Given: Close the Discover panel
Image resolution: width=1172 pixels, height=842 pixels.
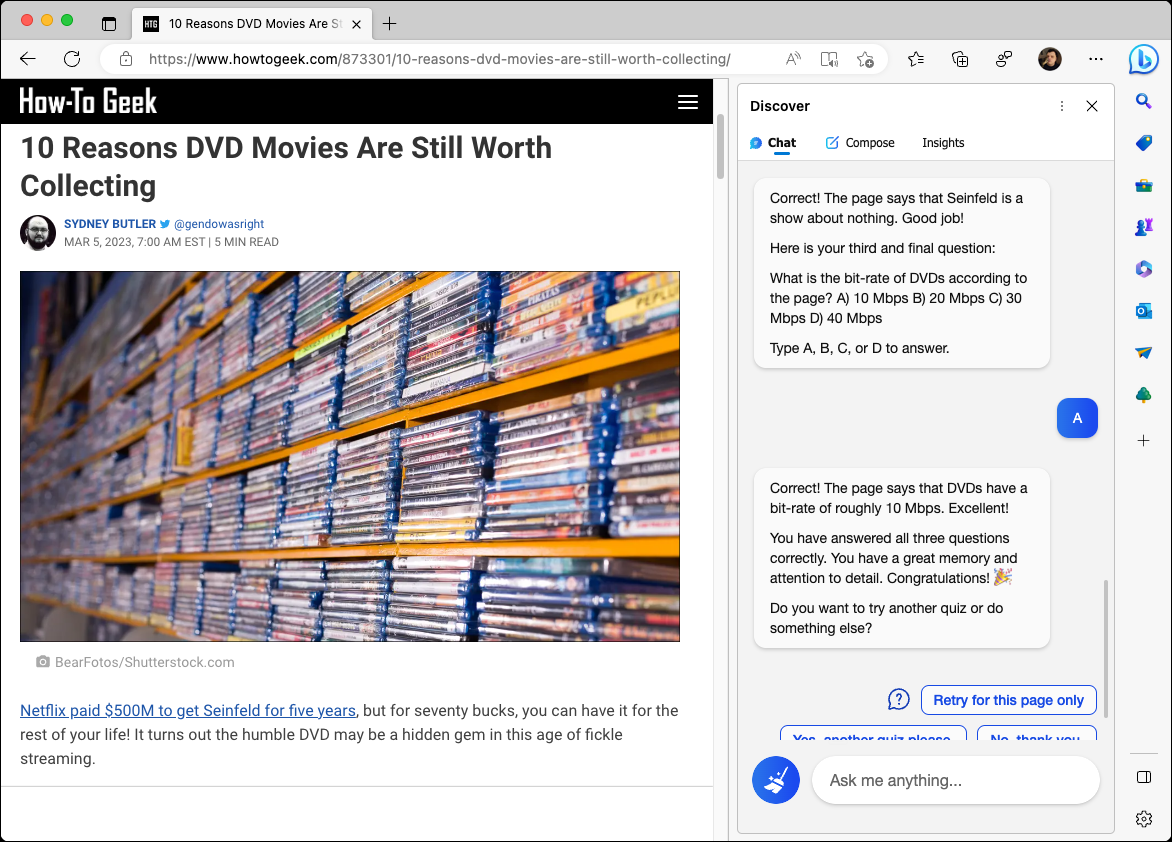Looking at the screenshot, I should (1092, 106).
